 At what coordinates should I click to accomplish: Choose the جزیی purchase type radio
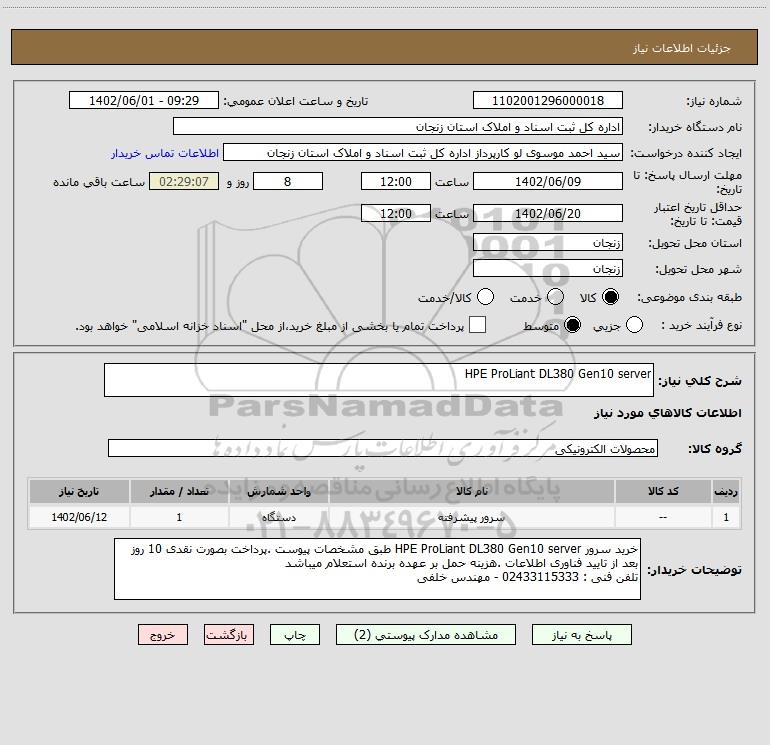[634, 325]
